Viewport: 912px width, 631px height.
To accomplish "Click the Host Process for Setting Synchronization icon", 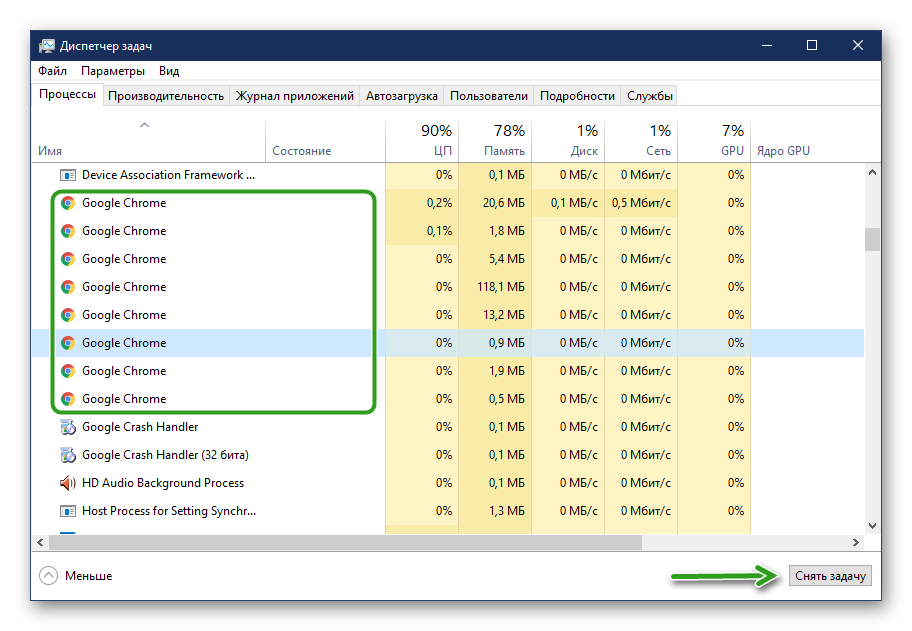I will point(68,511).
